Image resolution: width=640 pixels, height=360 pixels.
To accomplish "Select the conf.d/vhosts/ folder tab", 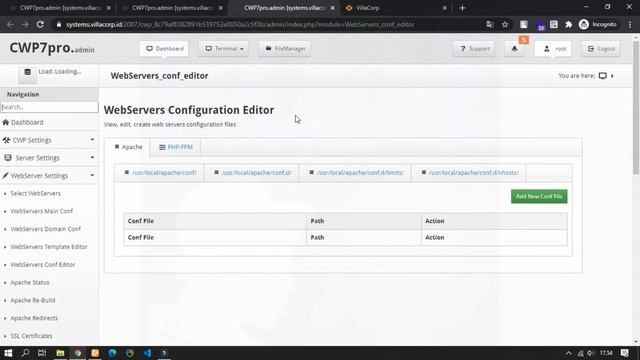I will click(x=470, y=173).
